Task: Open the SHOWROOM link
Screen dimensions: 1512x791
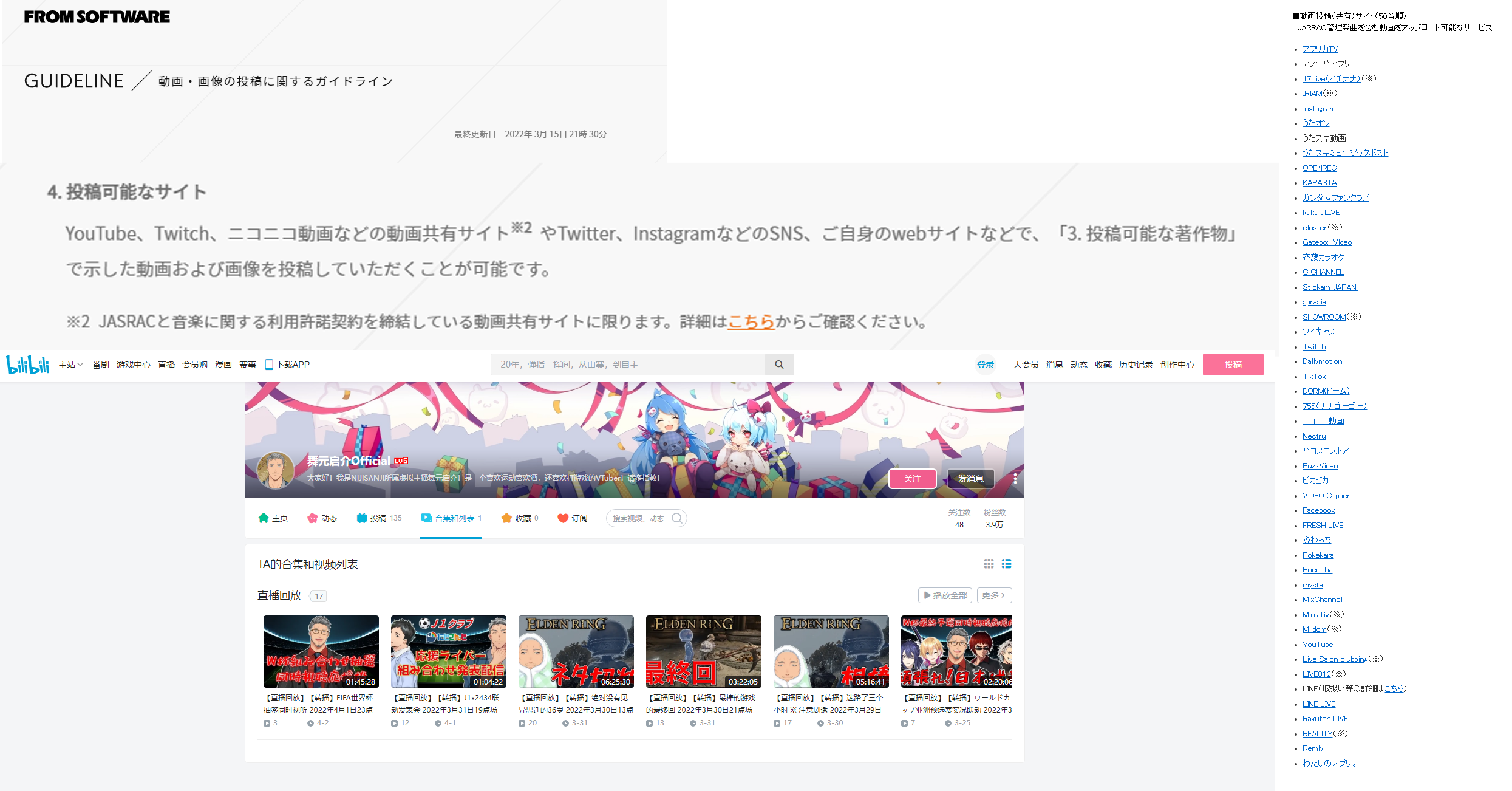Action: pos(1324,317)
